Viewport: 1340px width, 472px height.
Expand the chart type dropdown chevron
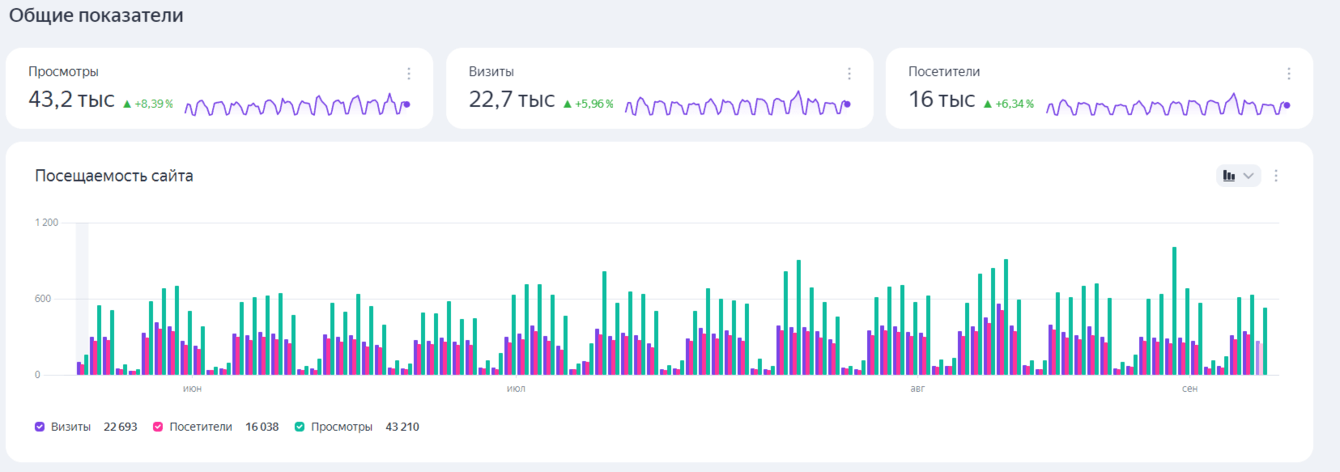point(1248,176)
